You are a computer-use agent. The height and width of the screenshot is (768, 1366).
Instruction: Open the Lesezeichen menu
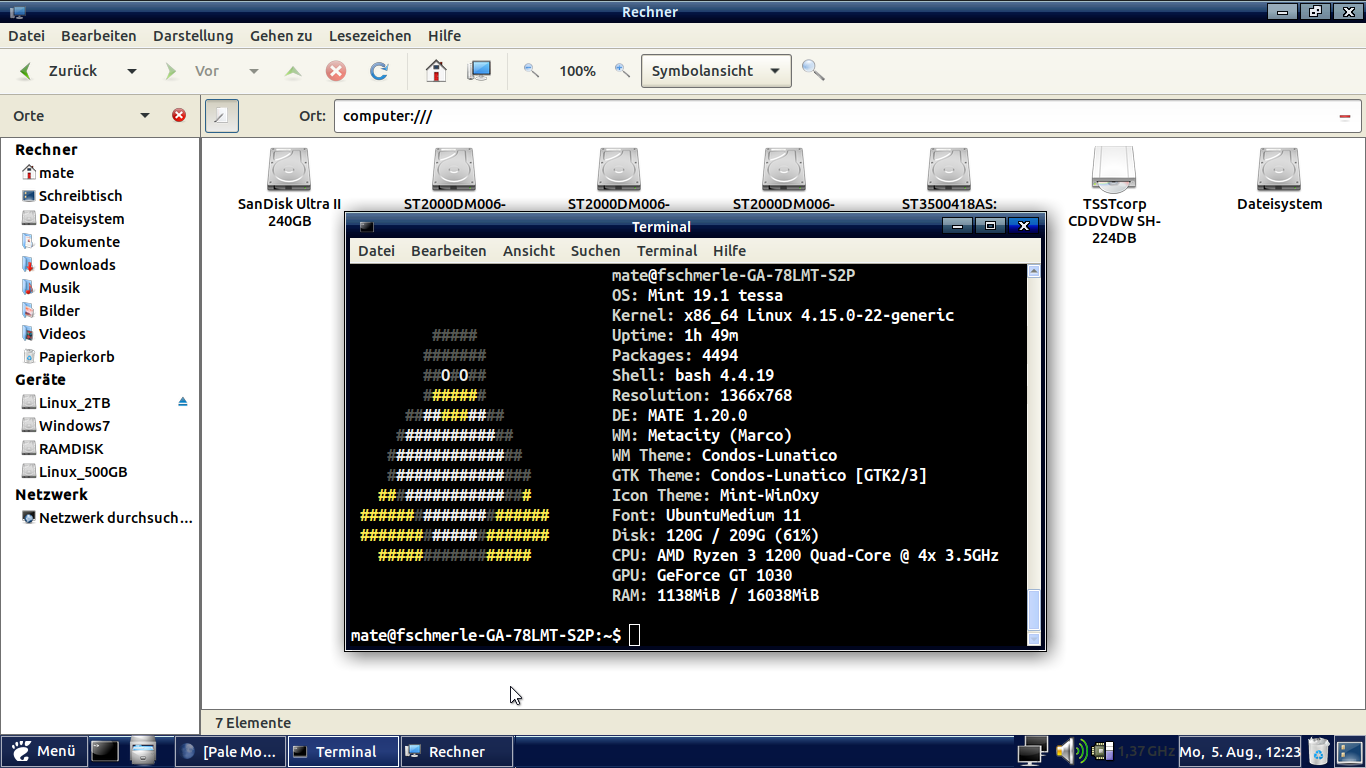pyautogui.click(x=369, y=35)
